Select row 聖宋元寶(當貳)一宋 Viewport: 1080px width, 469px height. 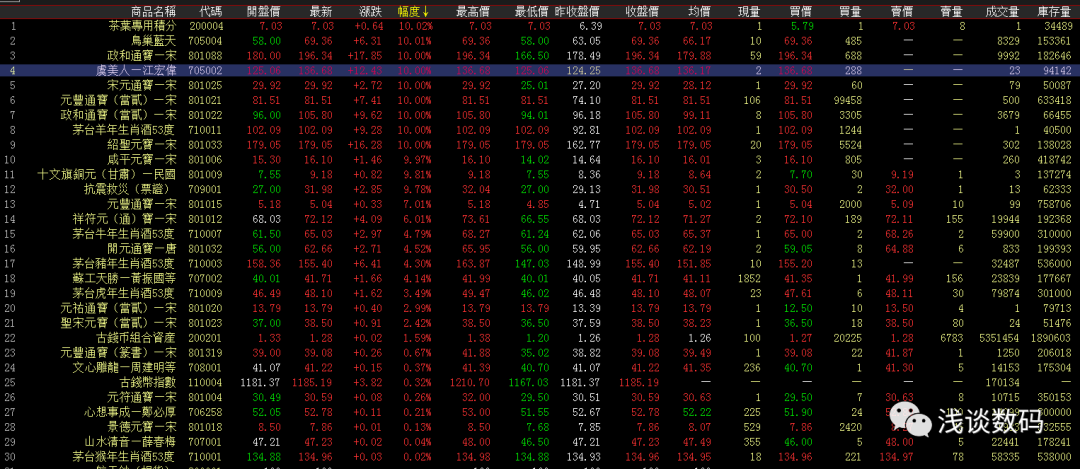[x=540, y=322]
